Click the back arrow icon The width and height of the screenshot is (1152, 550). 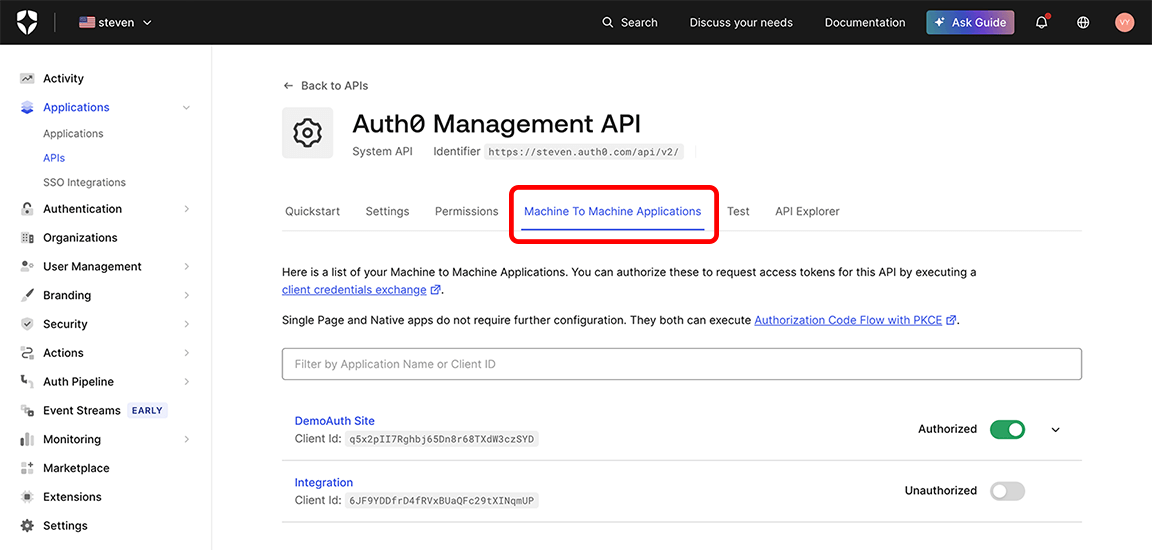(x=288, y=86)
